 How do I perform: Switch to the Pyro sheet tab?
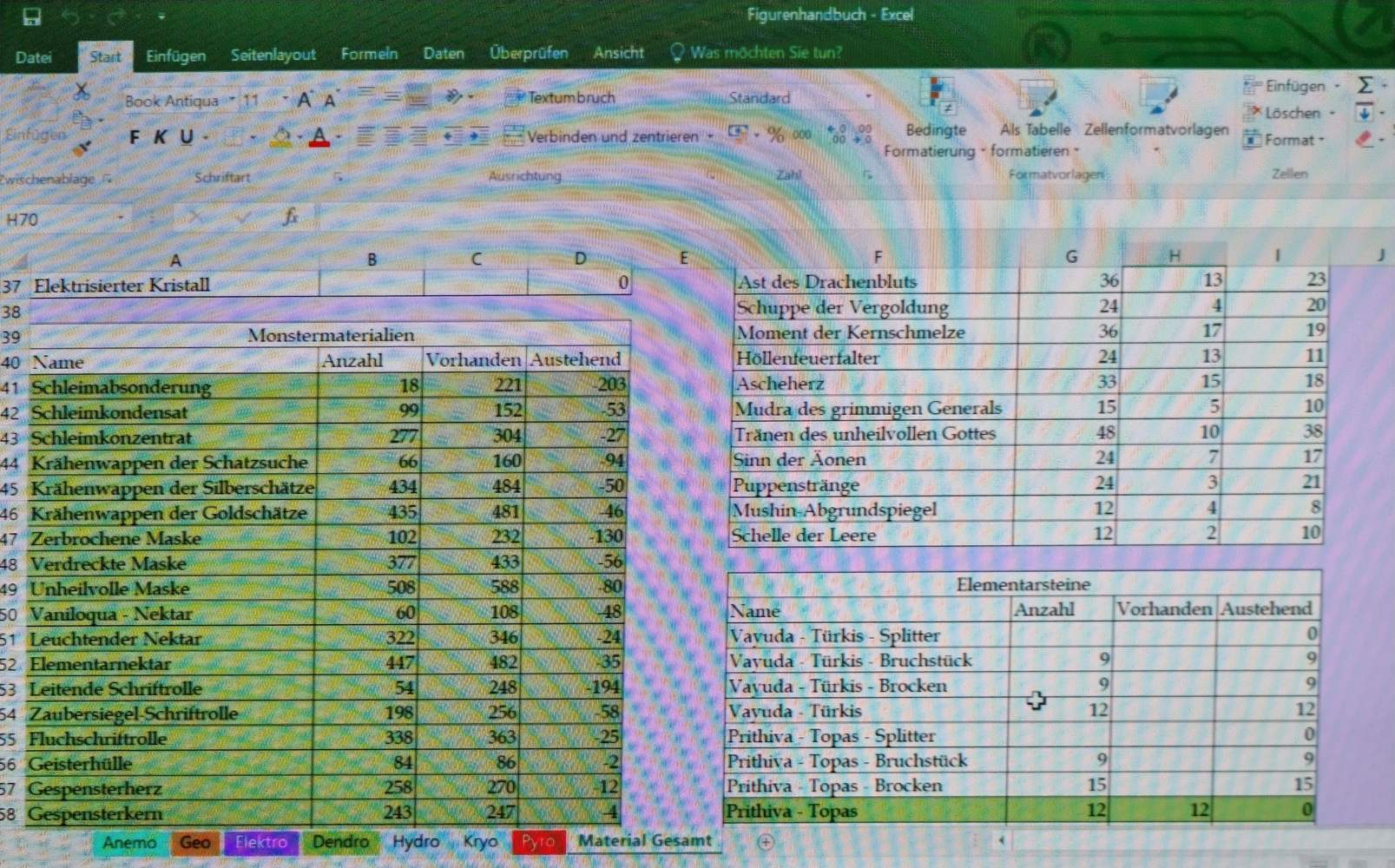point(538,841)
